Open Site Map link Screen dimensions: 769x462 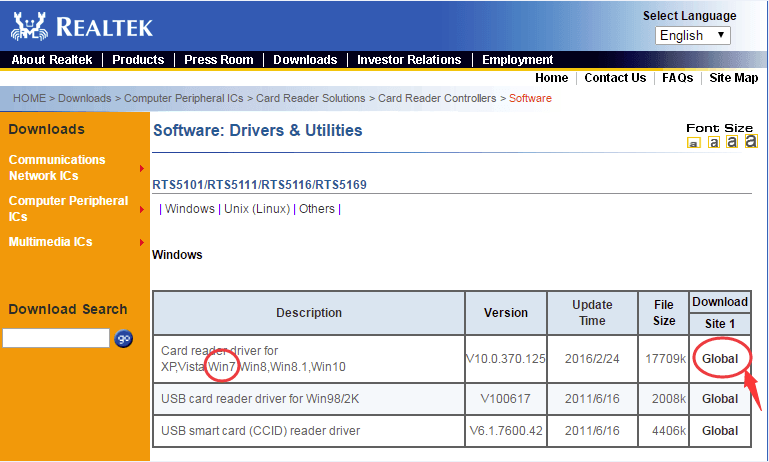[734, 78]
